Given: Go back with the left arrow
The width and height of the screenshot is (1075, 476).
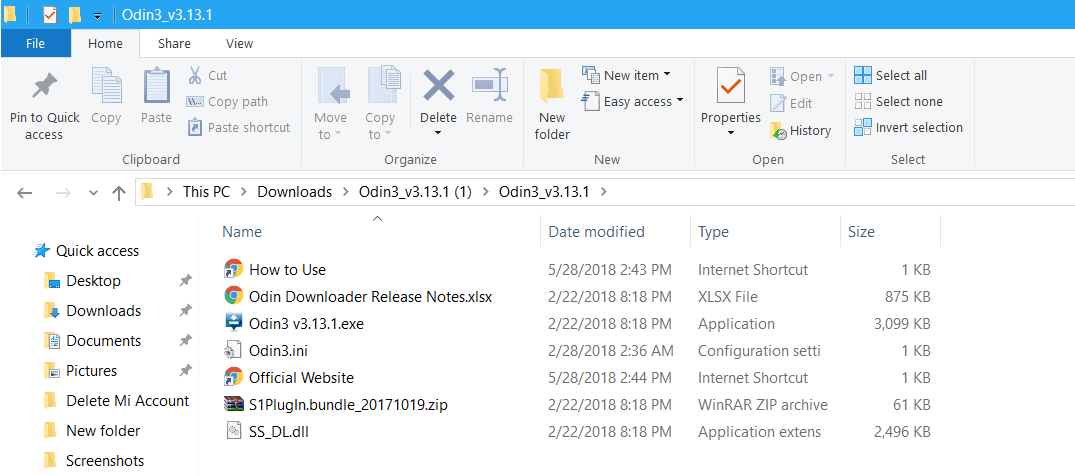Looking at the screenshot, I should 25,193.
